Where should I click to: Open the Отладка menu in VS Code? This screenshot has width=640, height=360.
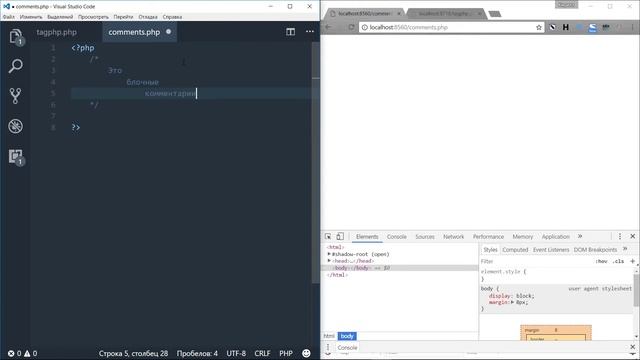click(148, 17)
